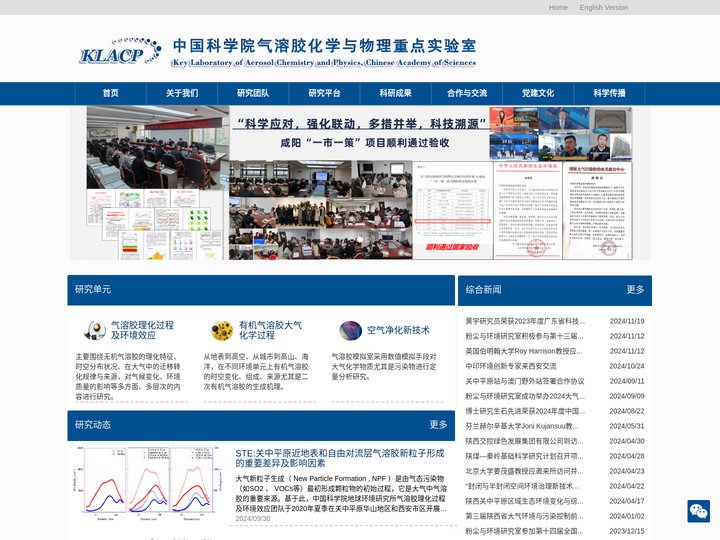
Task: Open the 研究平台 menu
Action: click(x=324, y=93)
